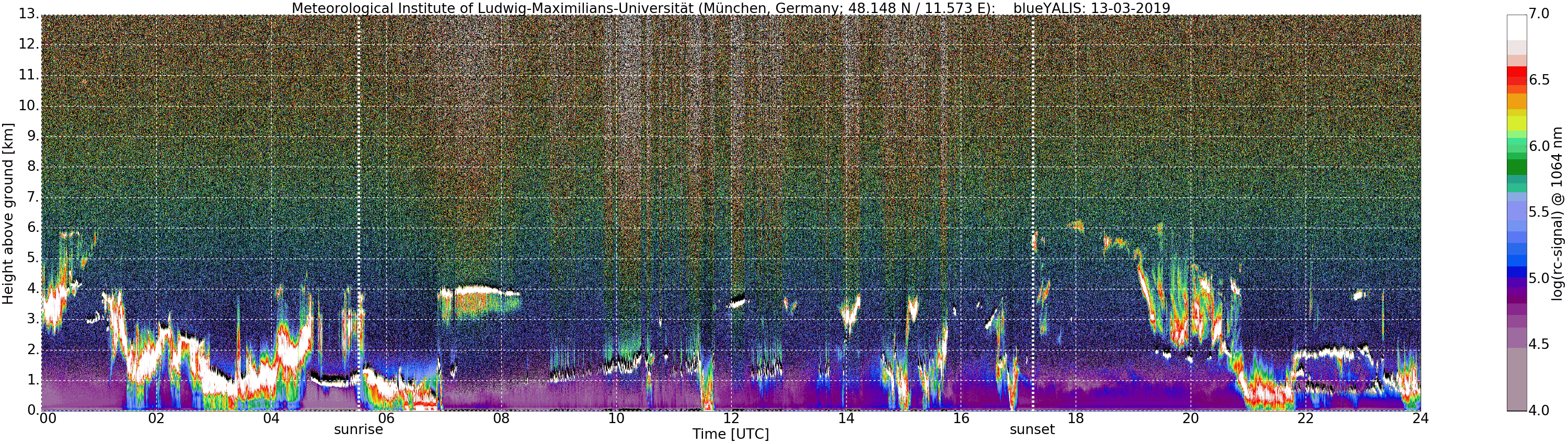Click the colorbar tick label '4.0'

tap(1539, 411)
